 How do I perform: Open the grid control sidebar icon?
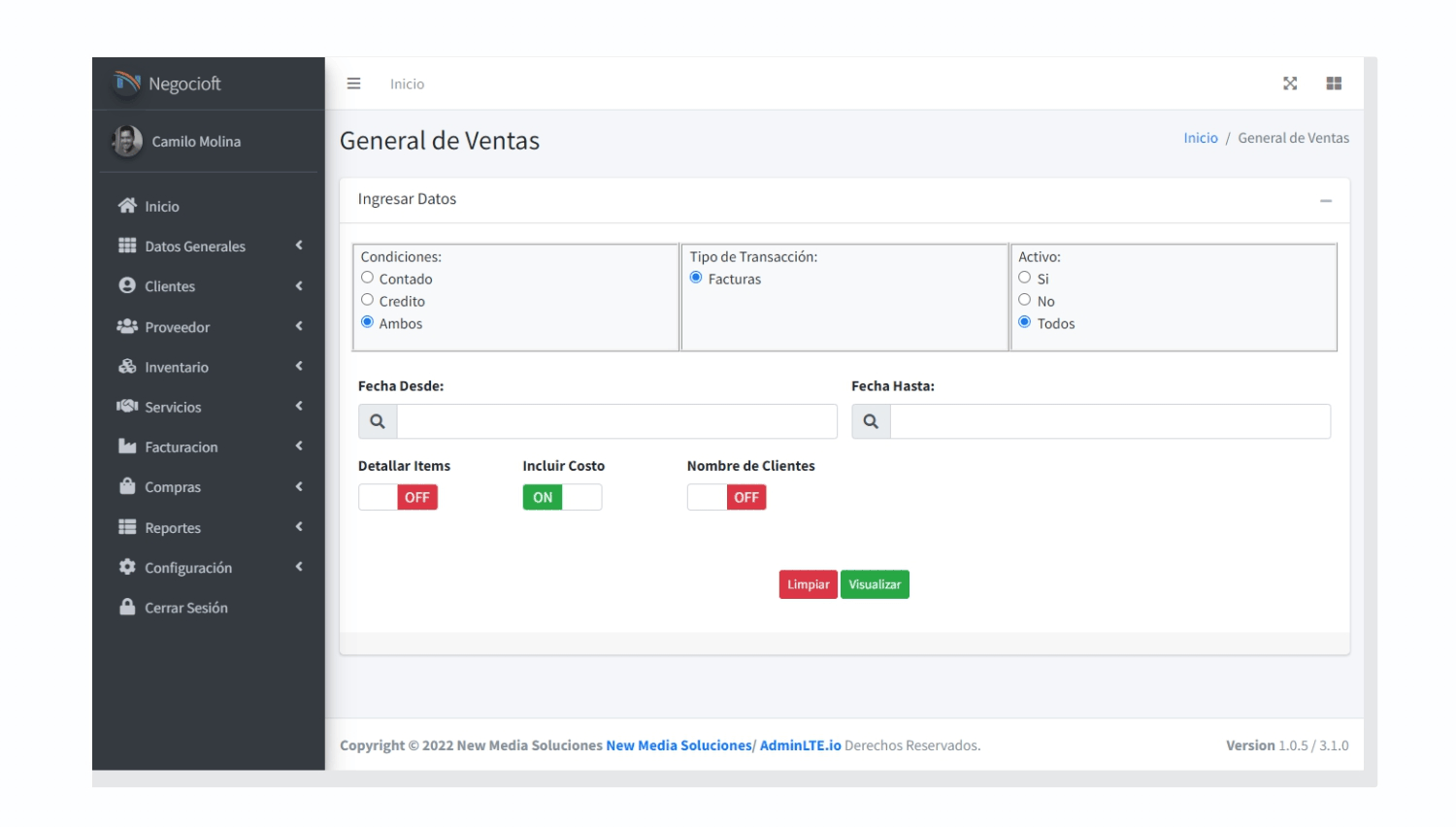click(1334, 83)
